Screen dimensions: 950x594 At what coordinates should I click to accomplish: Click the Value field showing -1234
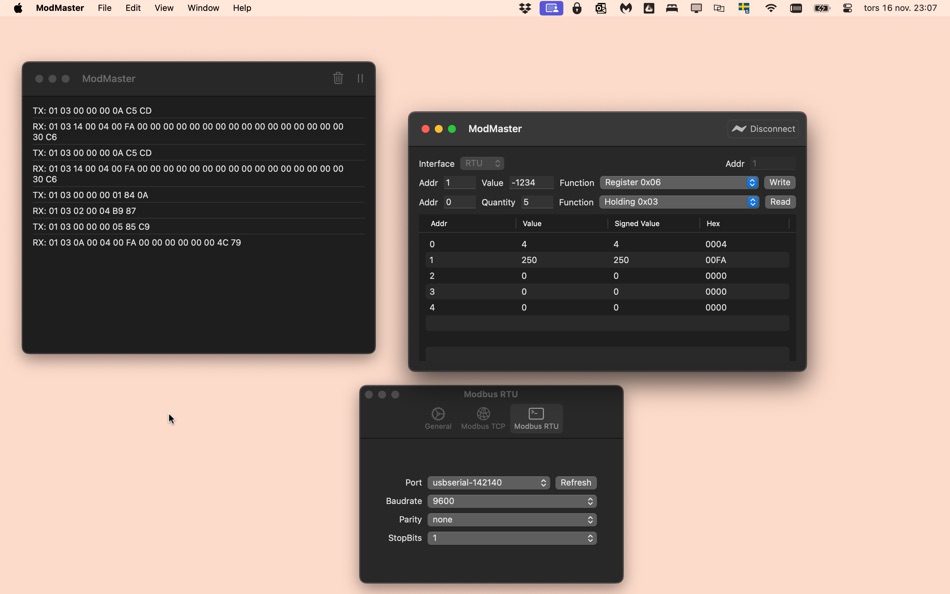coord(531,182)
